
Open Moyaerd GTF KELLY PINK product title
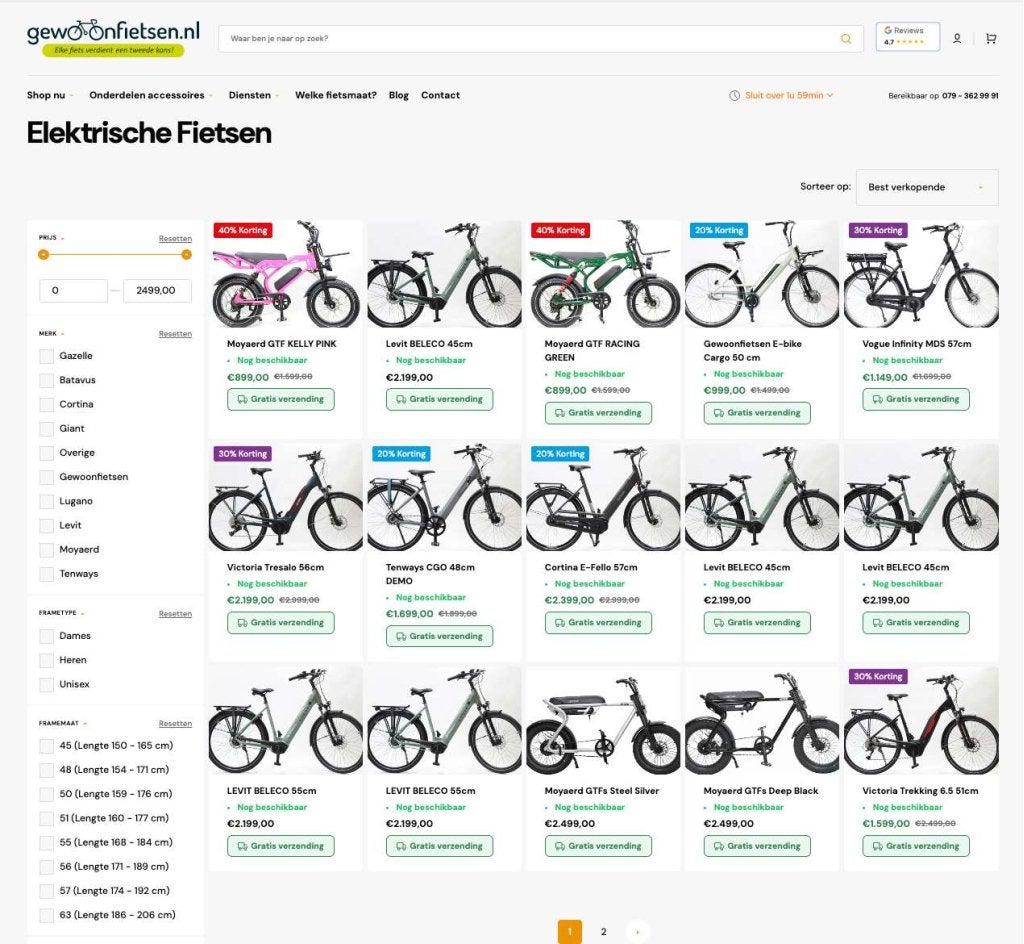(x=281, y=344)
